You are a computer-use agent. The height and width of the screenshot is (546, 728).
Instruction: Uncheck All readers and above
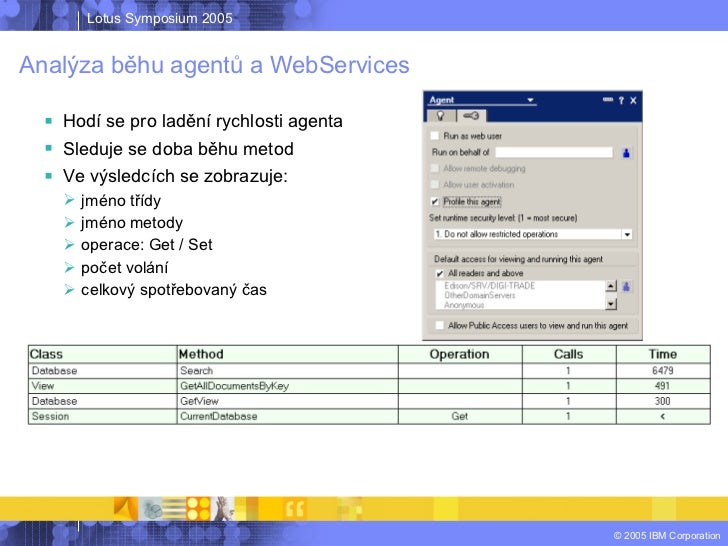tap(439, 273)
